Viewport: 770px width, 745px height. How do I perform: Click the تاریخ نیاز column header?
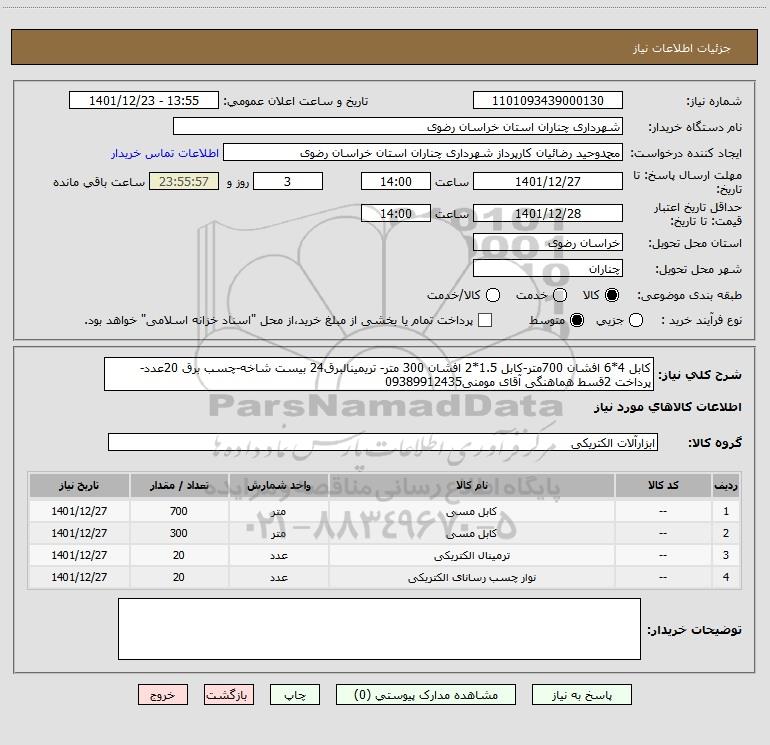pyautogui.click(x=79, y=486)
